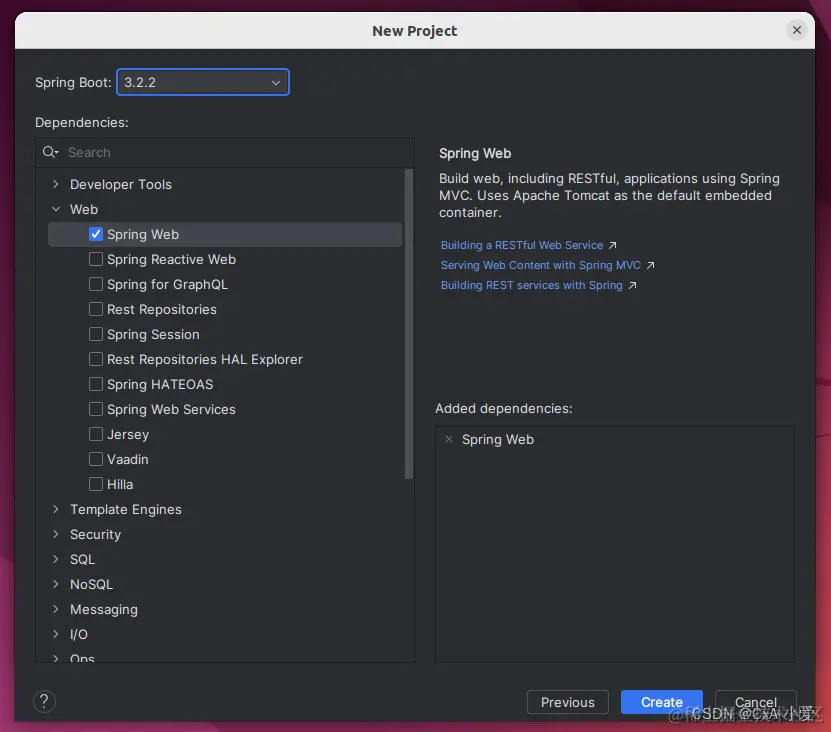Click the Create button
831x732 pixels.
click(x=661, y=702)
